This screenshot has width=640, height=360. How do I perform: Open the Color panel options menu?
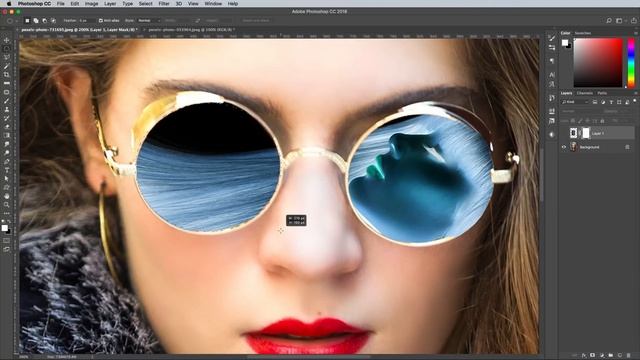coord(636,33)
